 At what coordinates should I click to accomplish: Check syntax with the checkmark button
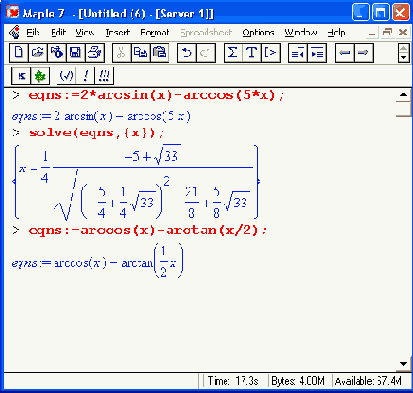pos(66,76)
